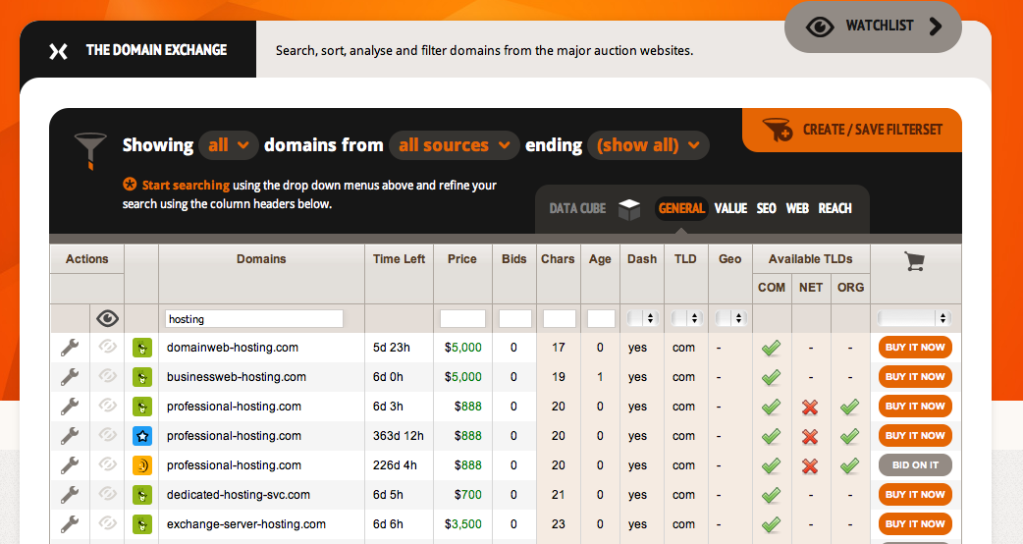
Task: Toggle watchlist eye for dedicated-hosting-svc.com
Action: [x=107, y=493]
